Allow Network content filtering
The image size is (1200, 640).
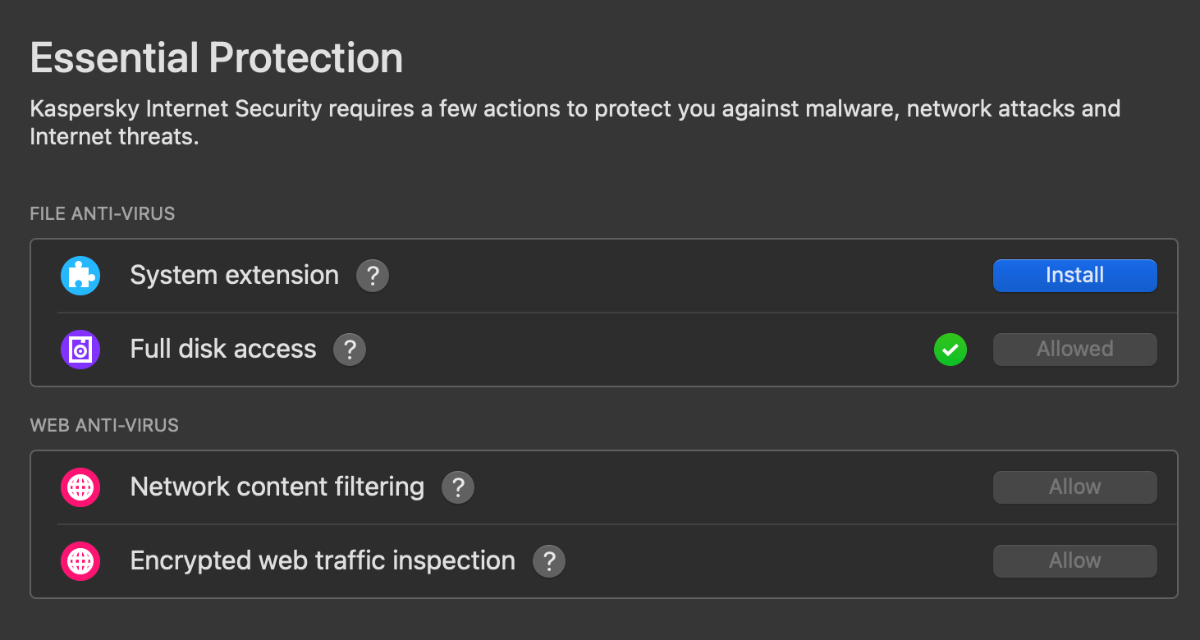tap(1074, 487)
